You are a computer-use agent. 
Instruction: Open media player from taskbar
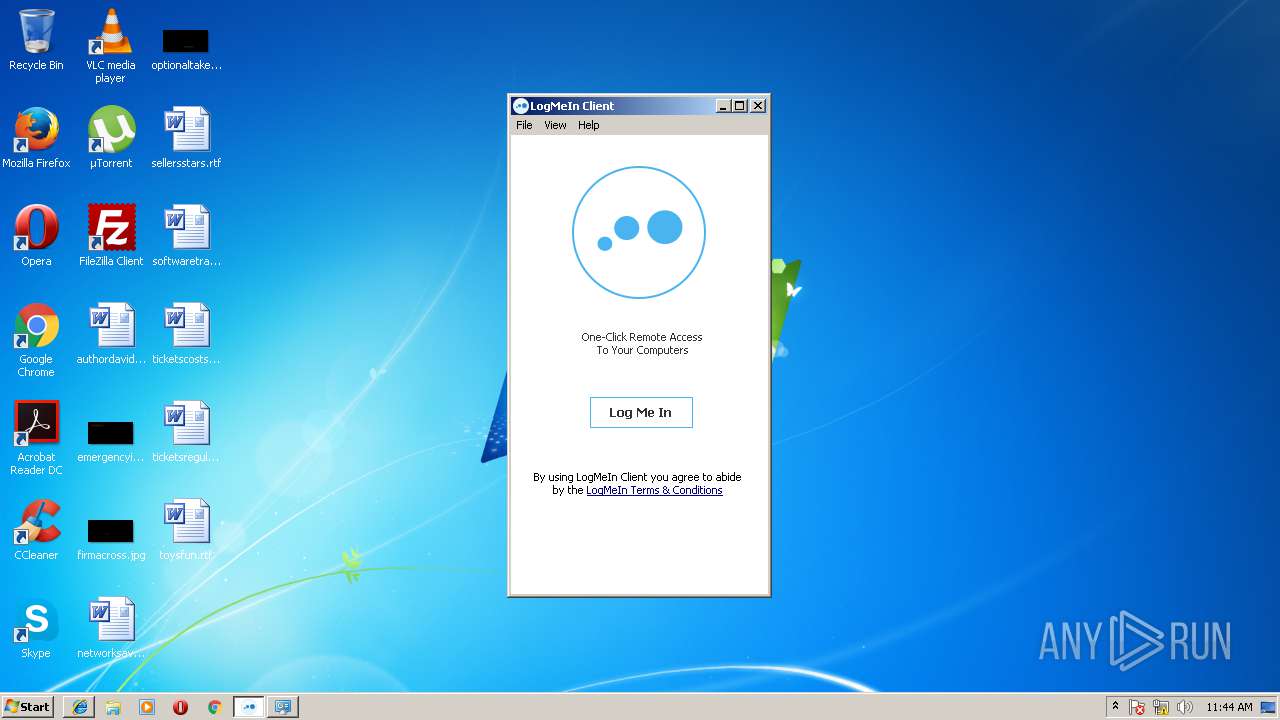coord(147,707)
